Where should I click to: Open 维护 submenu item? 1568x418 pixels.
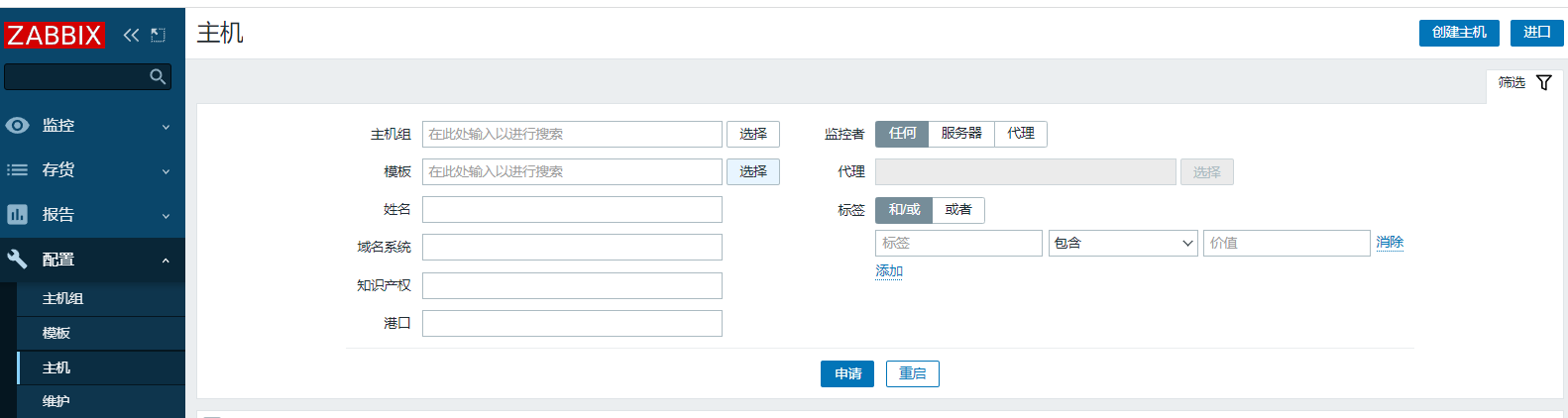tap(101, 401)
